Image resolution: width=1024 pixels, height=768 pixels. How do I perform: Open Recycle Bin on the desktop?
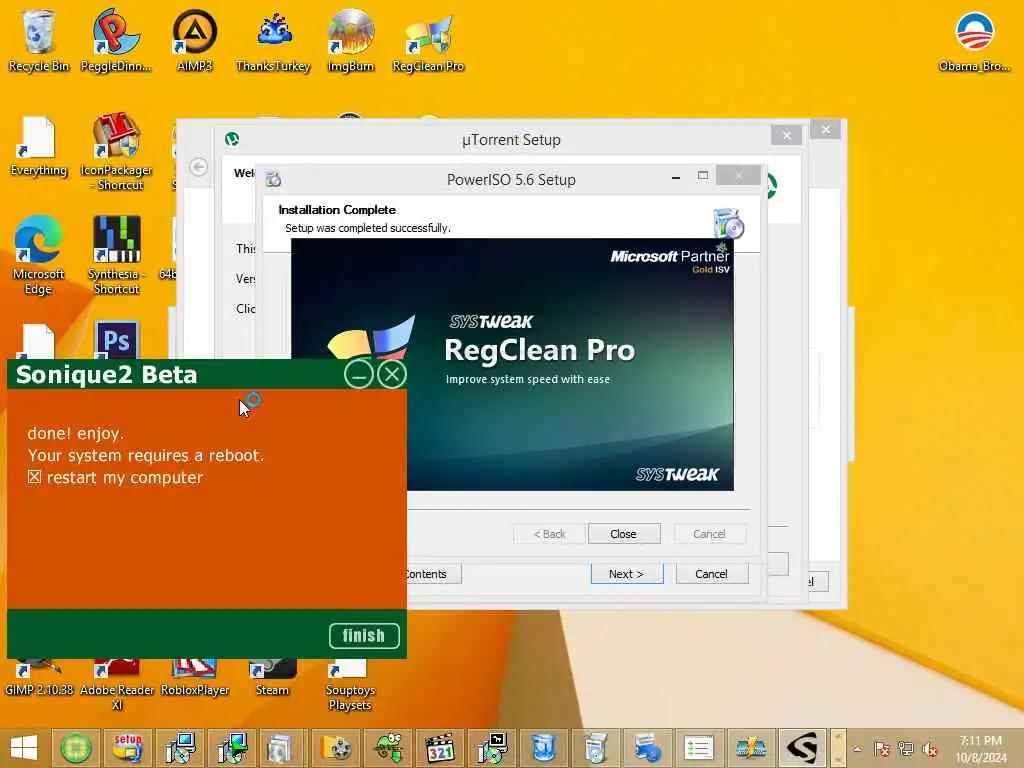click(39, 40)
